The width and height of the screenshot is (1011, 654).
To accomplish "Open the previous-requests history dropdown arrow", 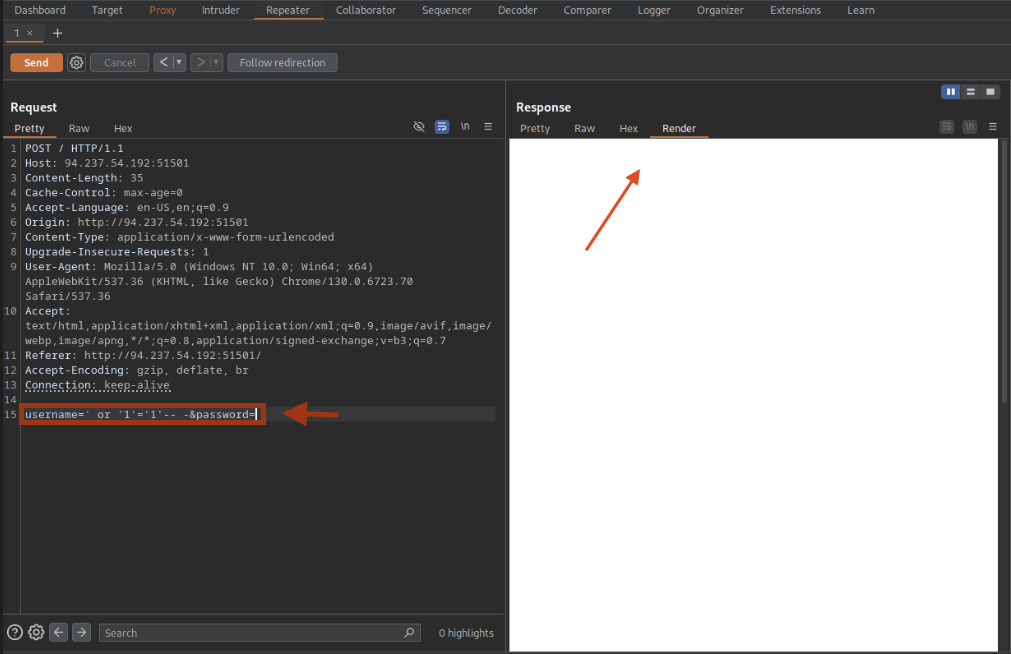I will (x=179, y=63).
